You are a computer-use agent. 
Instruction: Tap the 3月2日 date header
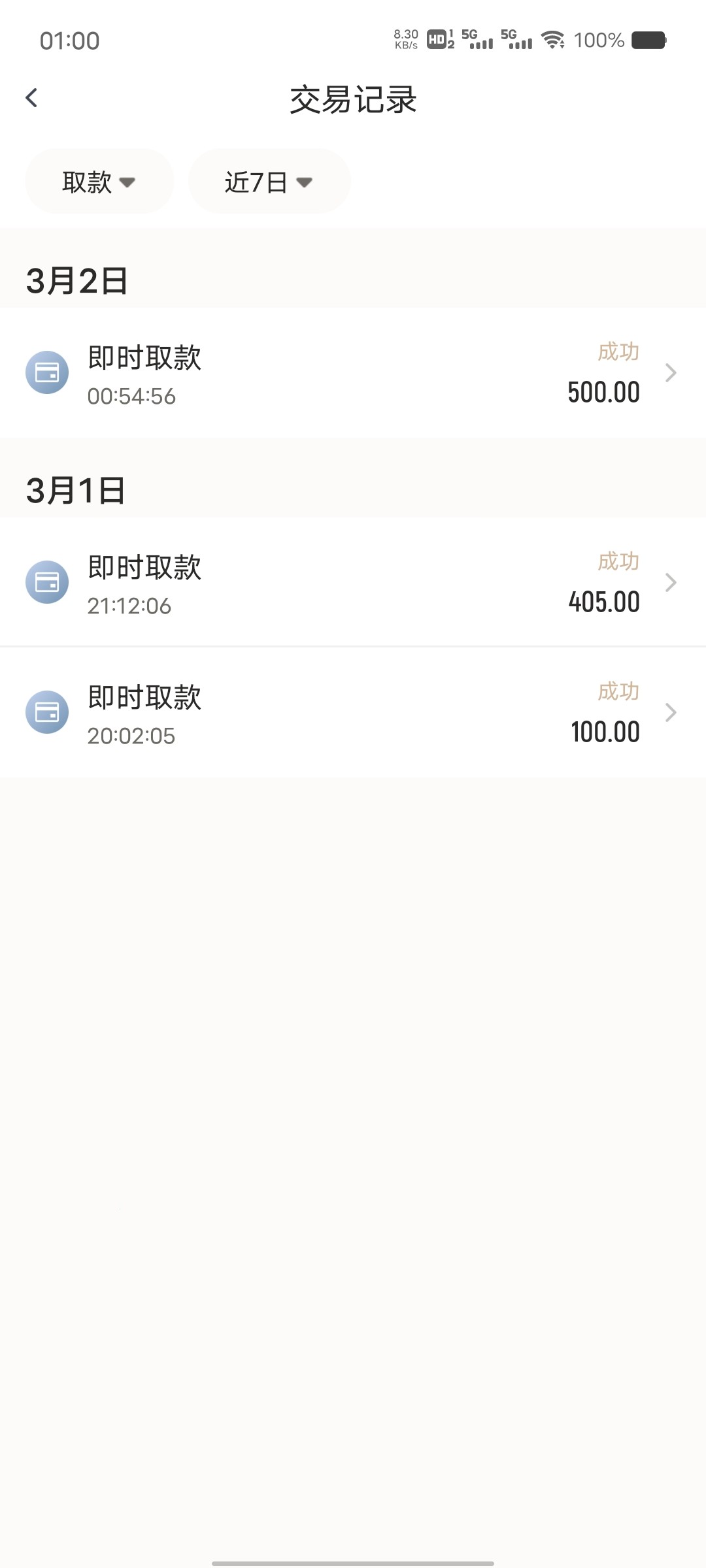77,281
